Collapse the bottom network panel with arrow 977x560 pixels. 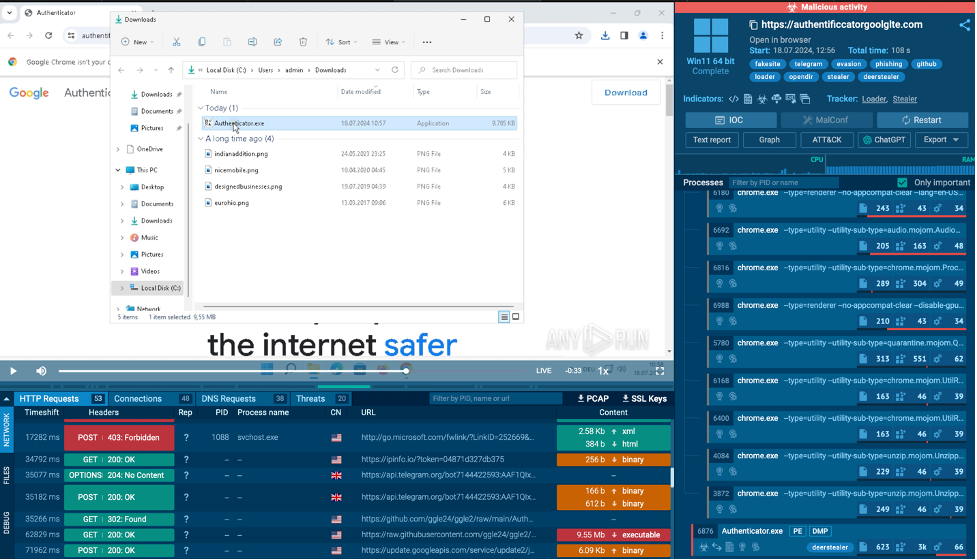coord(6,399)
